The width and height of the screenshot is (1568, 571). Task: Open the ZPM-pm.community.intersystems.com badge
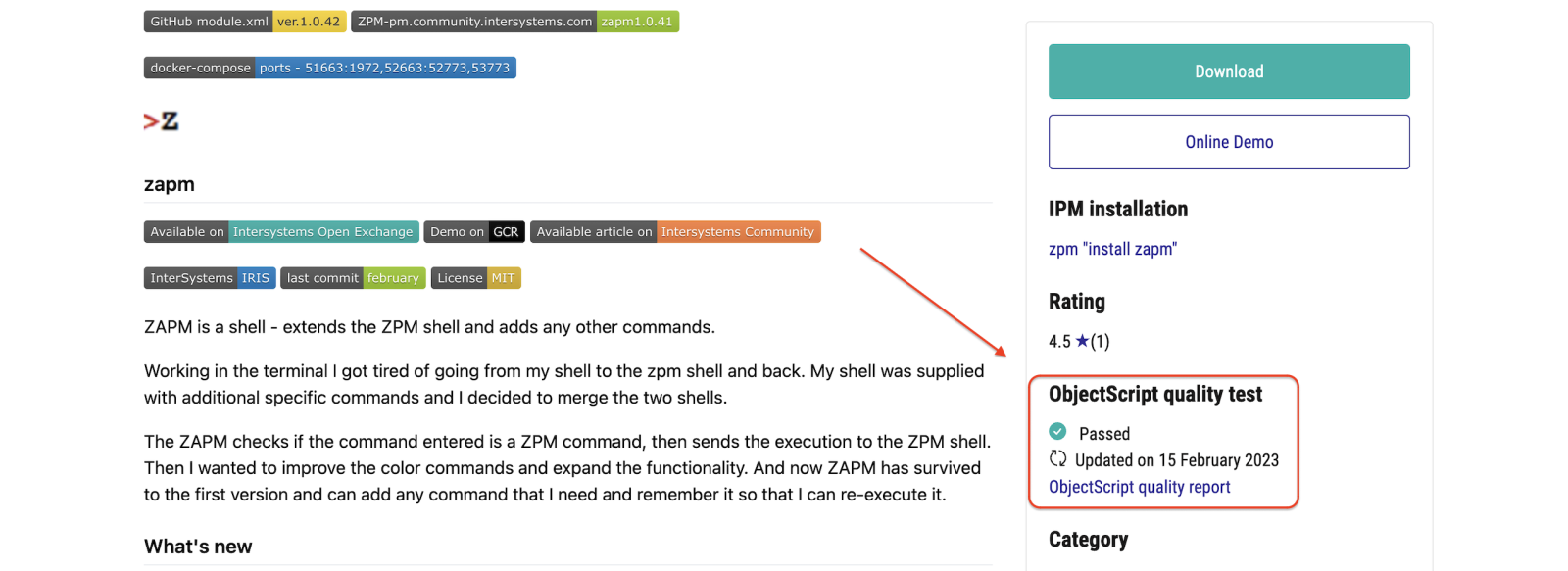[514, 22]
